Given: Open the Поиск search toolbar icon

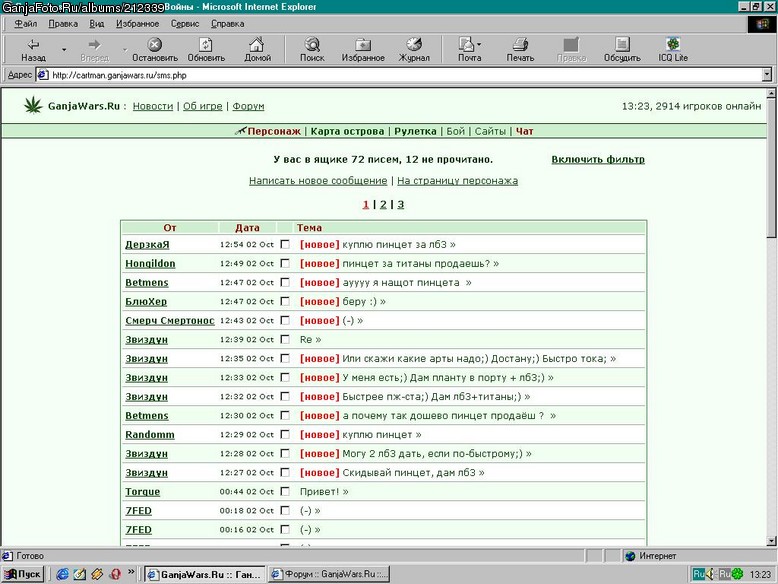Looking at the screenshot, I should point(312,50).
